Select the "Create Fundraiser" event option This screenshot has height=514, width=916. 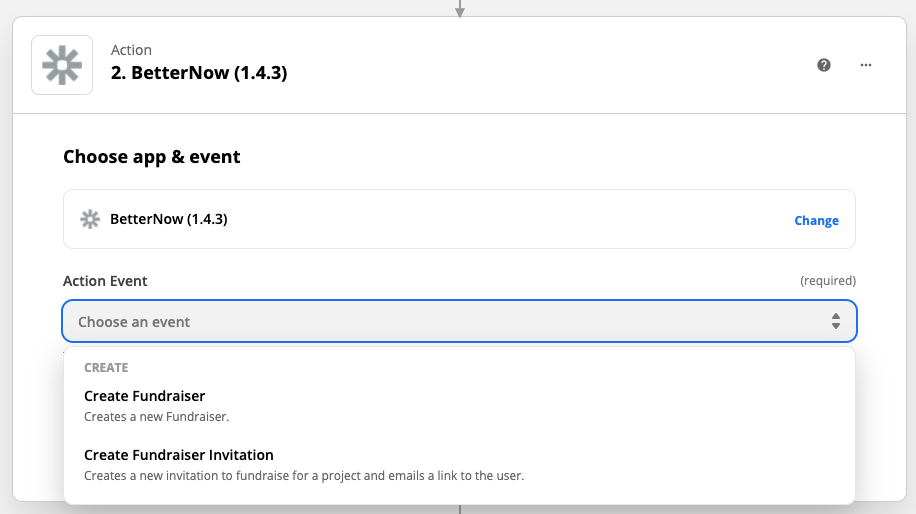point(459,406)
